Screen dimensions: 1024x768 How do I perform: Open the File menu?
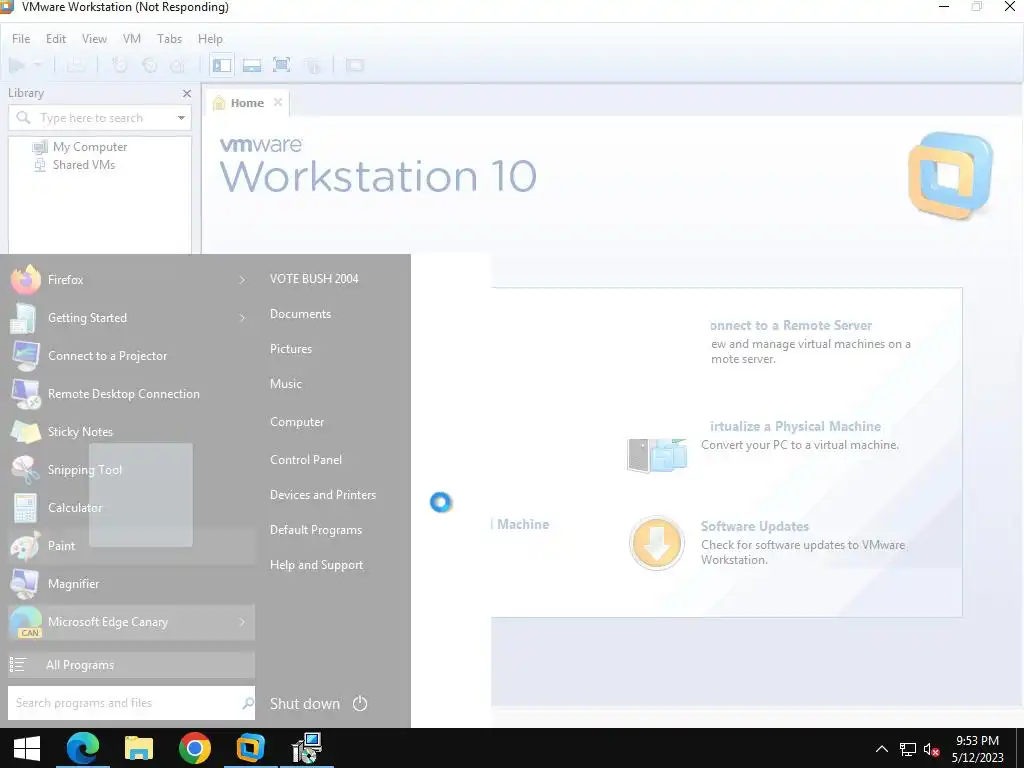21,39
